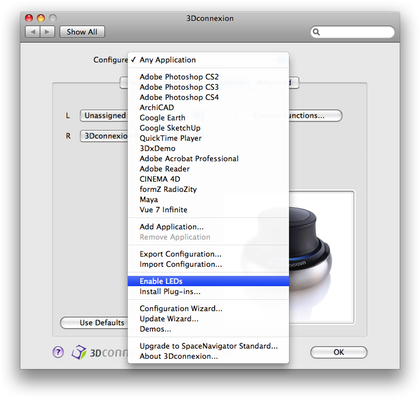Screen dimensions: 420x398
Task: Select Google Earth application entry
Action: [208, 118]
